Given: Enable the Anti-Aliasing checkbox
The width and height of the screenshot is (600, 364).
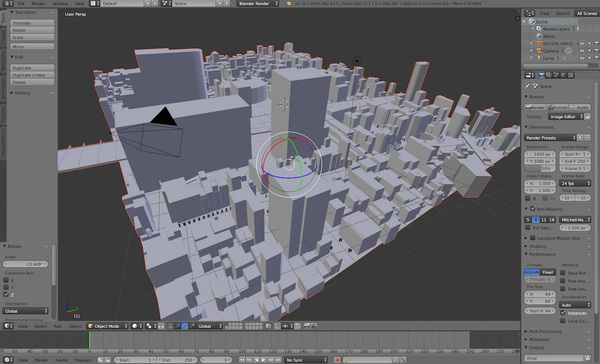Looking at the screenshot, I should tap(533, 209).
